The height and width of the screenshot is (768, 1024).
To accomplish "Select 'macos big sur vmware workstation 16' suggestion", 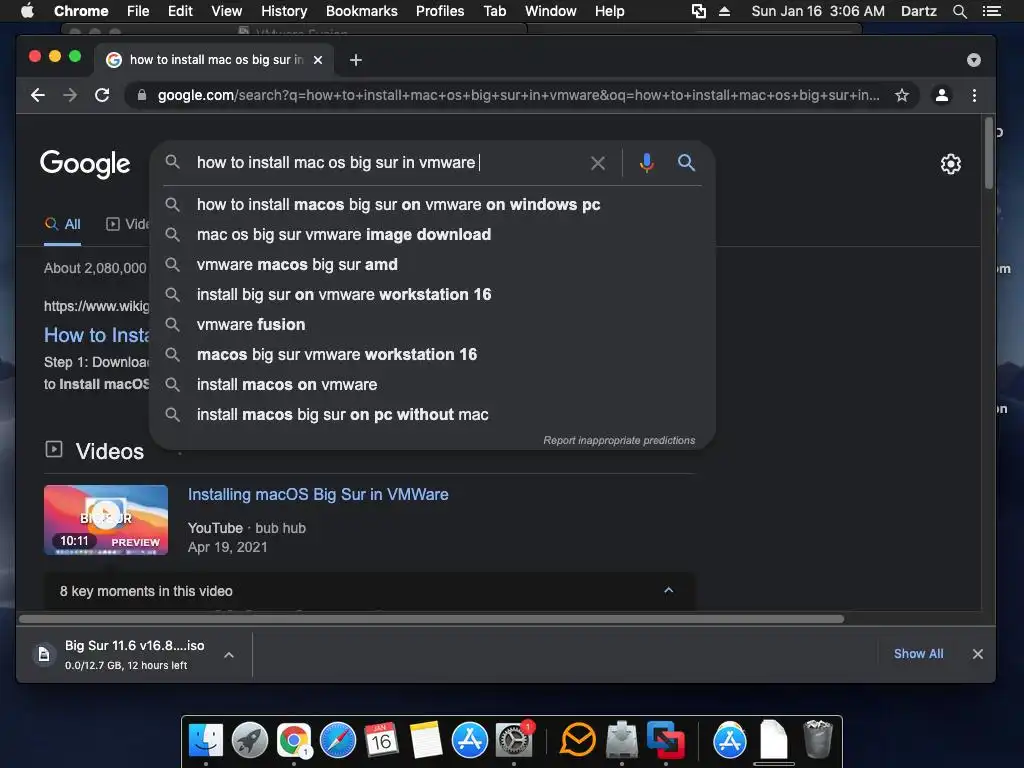I will pyautogui.click(x=432, y=355).
